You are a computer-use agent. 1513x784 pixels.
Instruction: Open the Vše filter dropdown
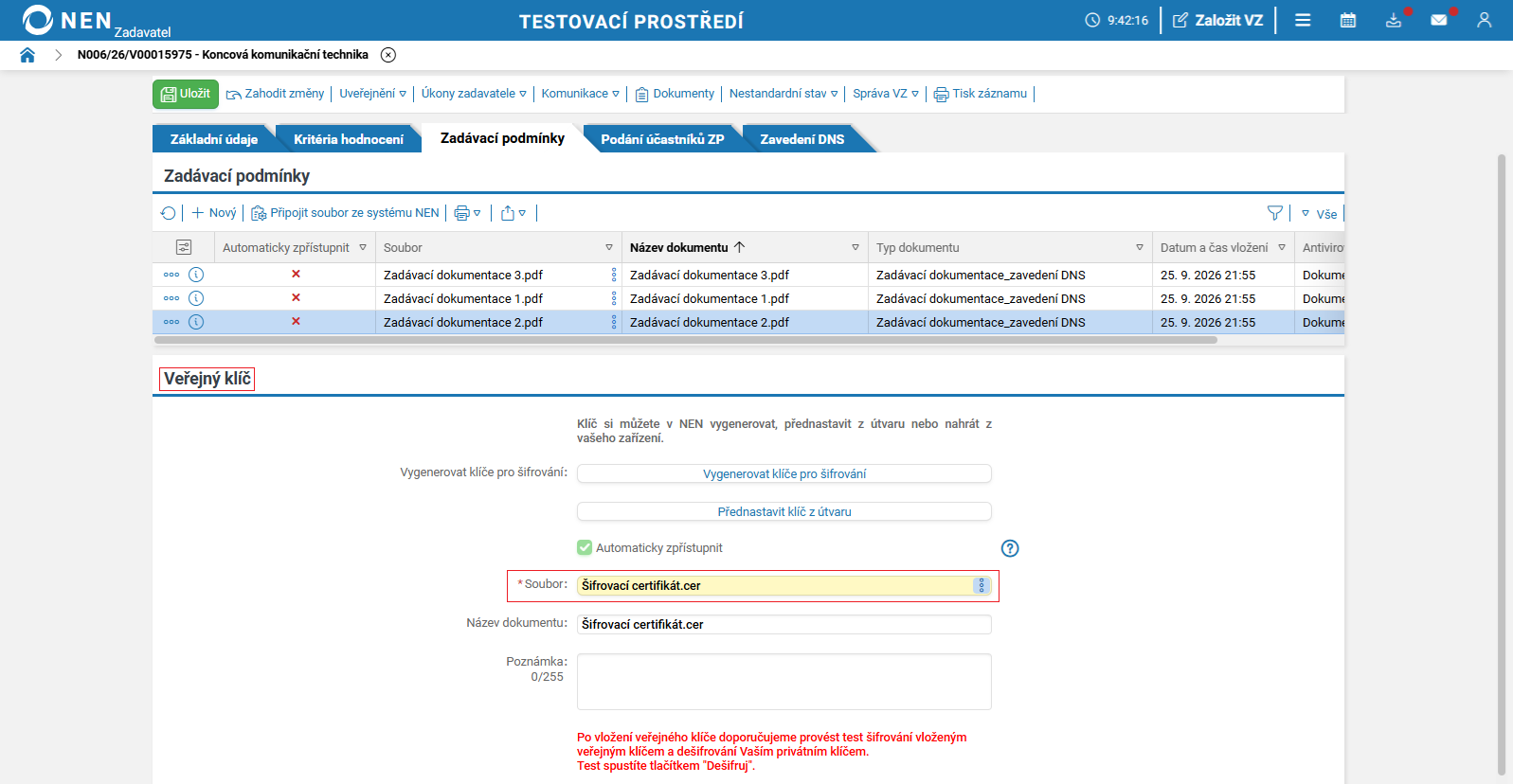[1319, 214]
